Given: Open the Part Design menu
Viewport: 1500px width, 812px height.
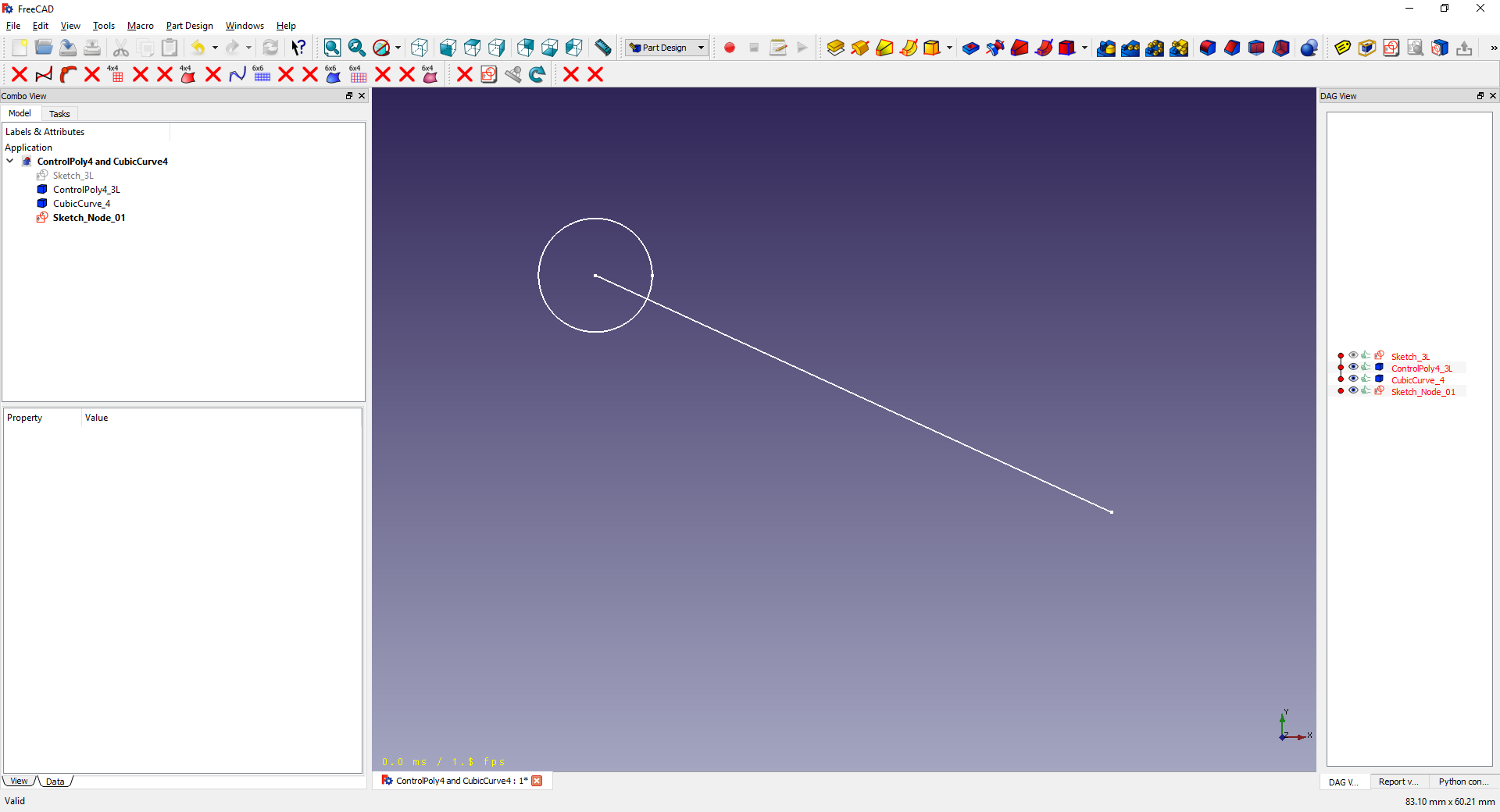Looking at the screenshot, I should coord(189,26).
